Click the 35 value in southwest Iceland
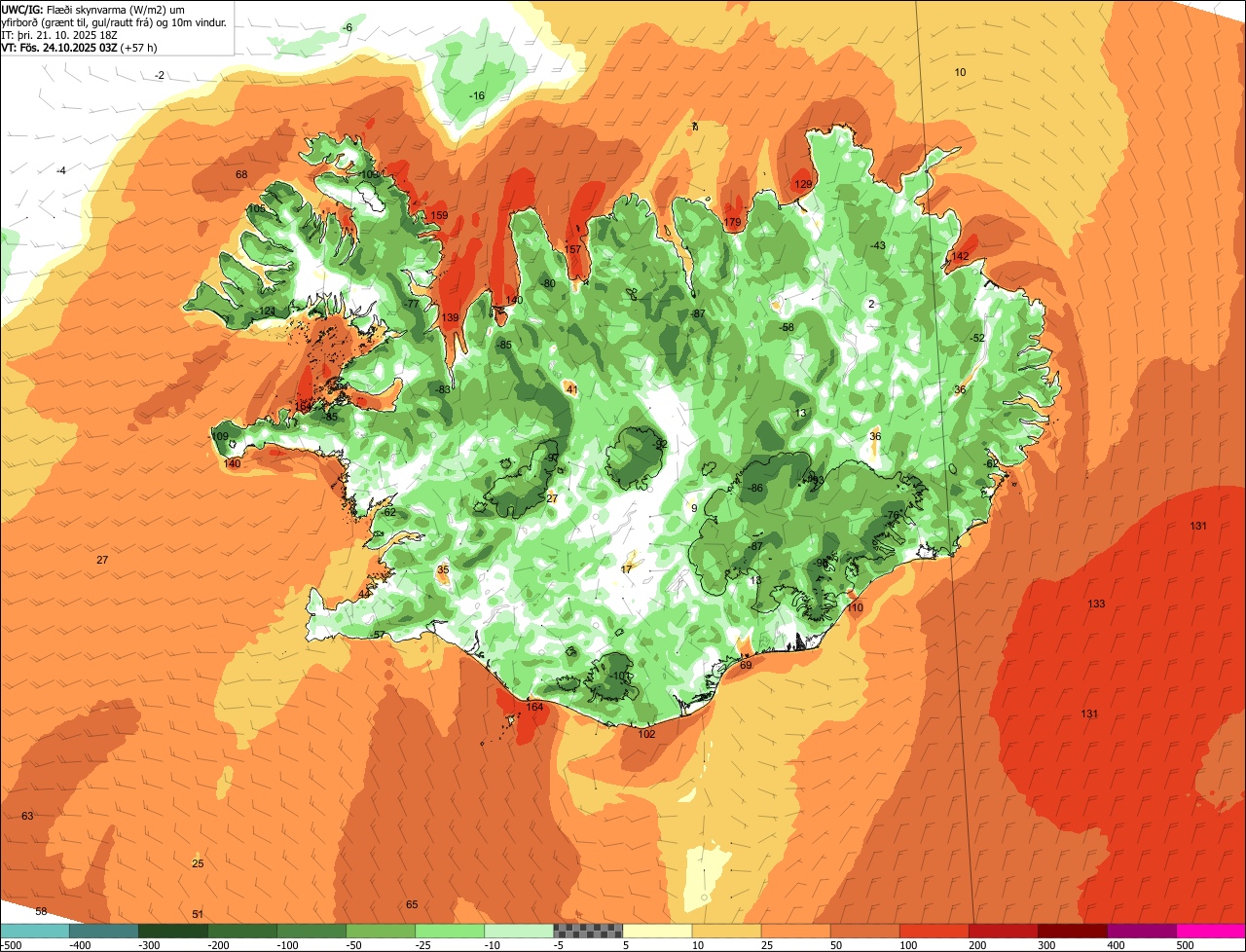 [443, 569]
